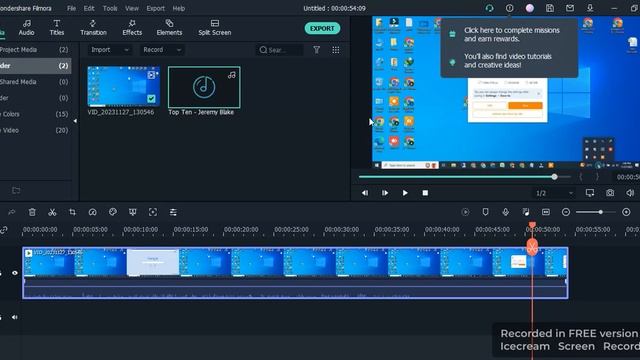
Task: Switch to the Transition tab
Action: click(93, 27)
